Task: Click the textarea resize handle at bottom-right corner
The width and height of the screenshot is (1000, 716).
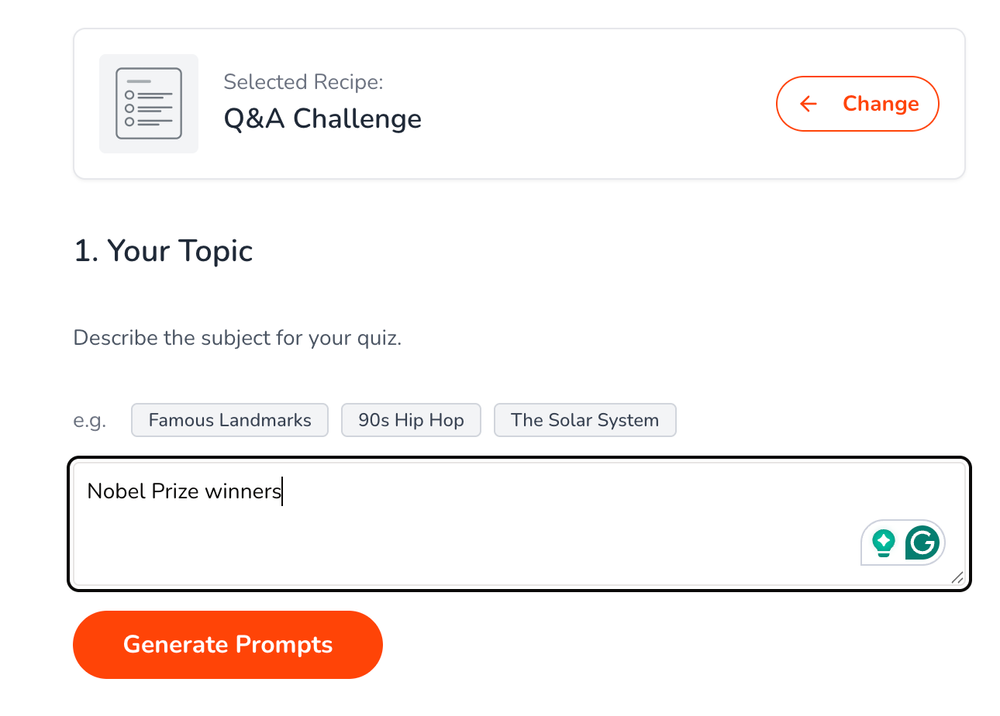Action: (x=957, y=578)
